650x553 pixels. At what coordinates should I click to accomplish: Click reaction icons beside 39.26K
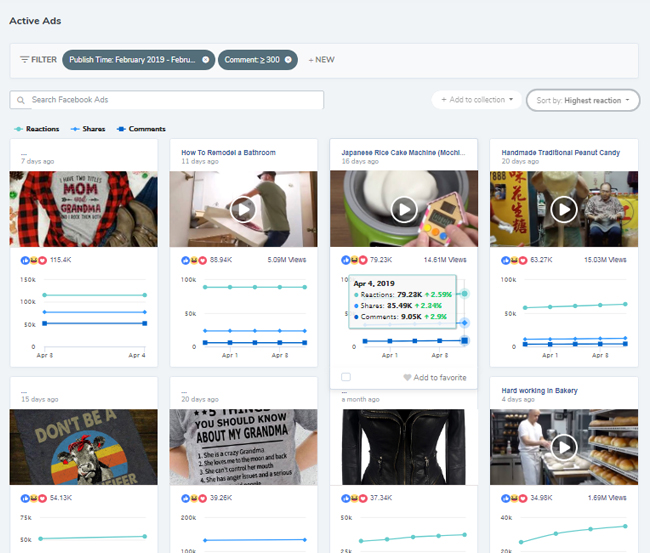coord(194,498)
